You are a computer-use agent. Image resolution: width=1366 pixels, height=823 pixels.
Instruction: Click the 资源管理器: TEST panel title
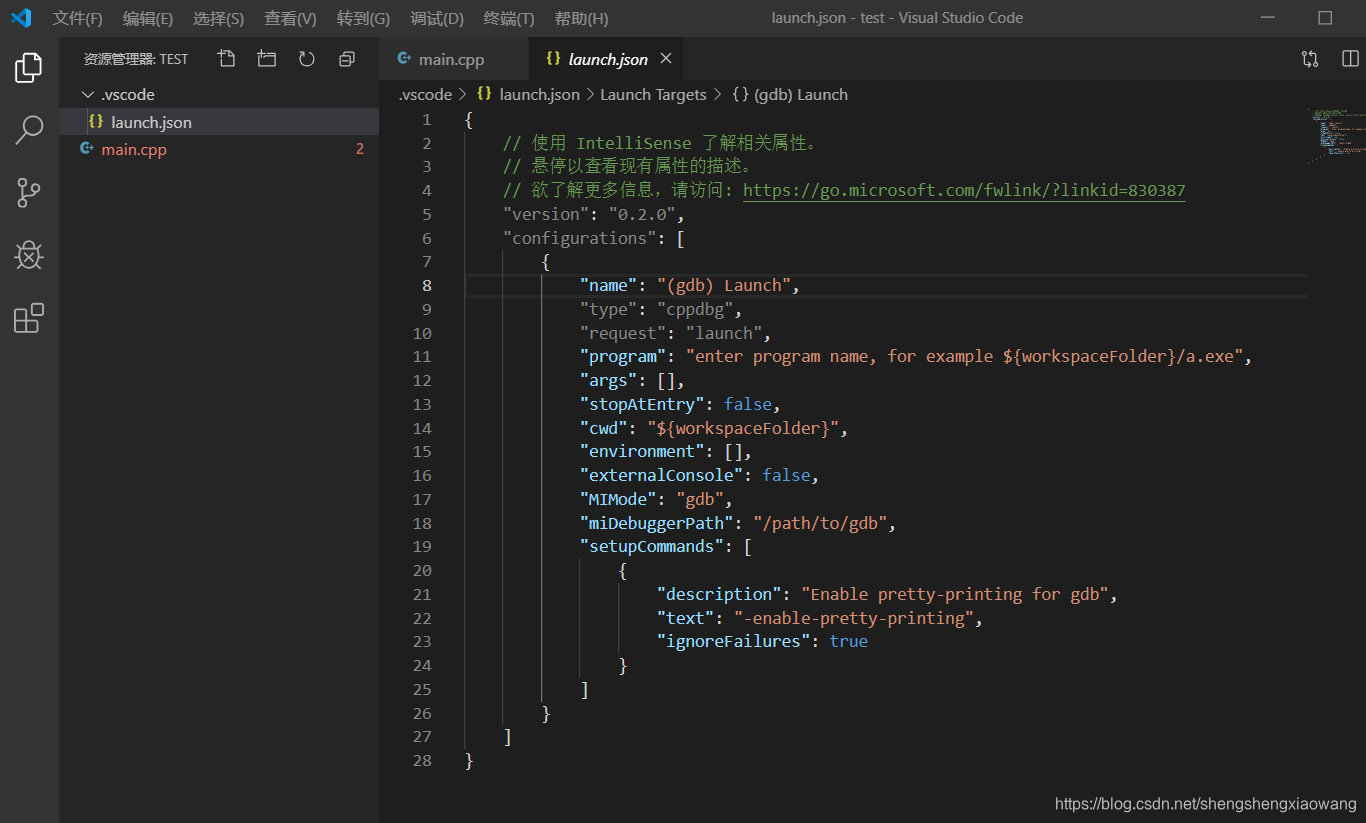point(136,59)
